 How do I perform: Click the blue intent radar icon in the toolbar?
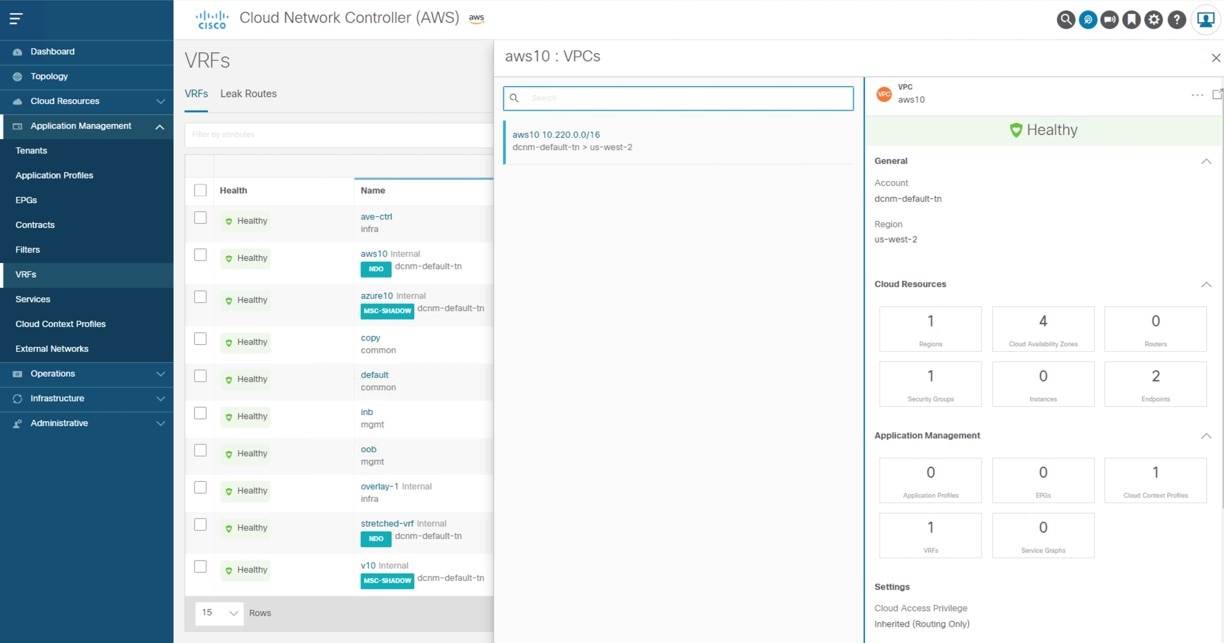point(1088,19)
